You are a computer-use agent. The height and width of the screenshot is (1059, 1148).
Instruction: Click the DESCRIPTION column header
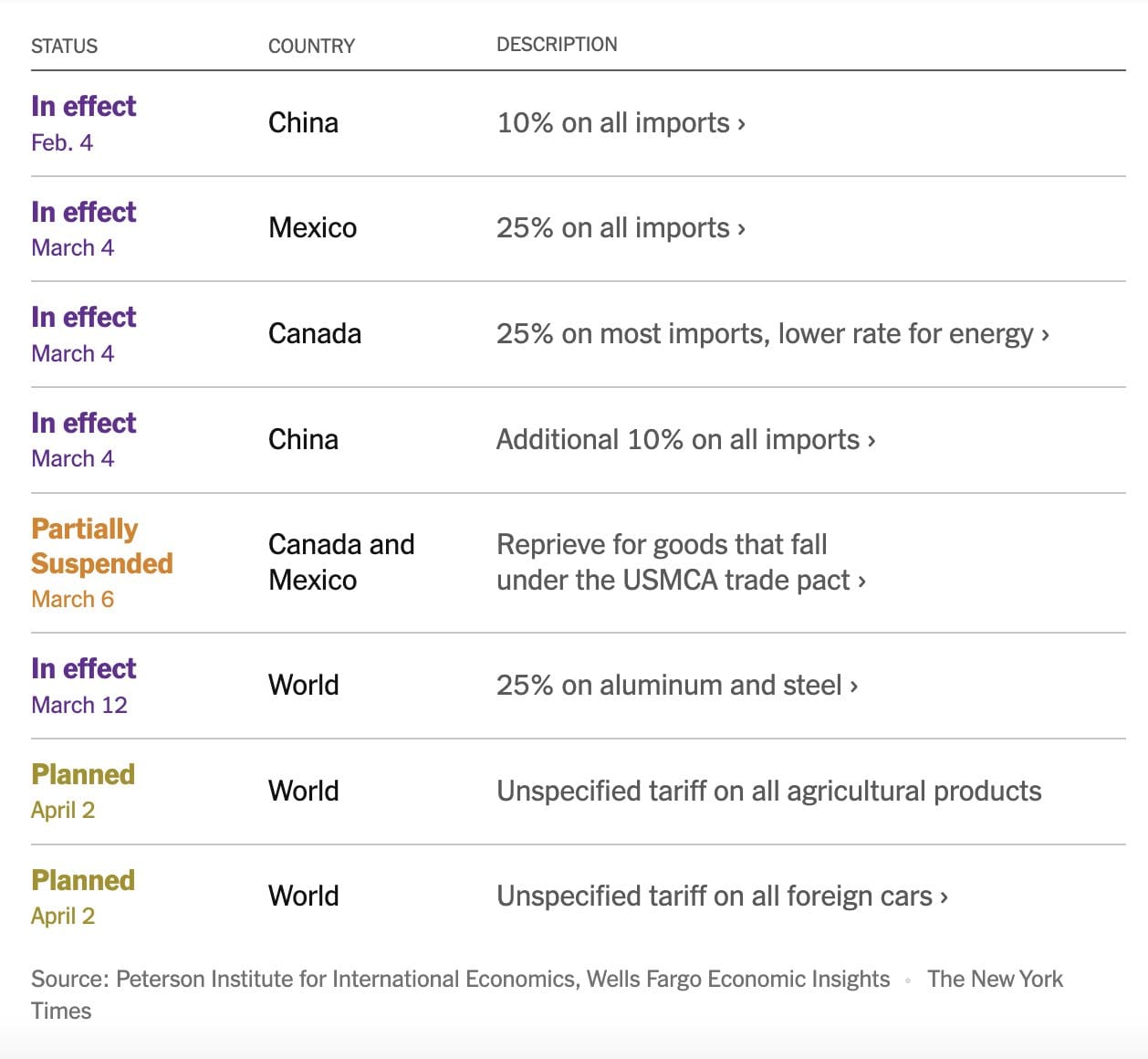click(557, 44)
